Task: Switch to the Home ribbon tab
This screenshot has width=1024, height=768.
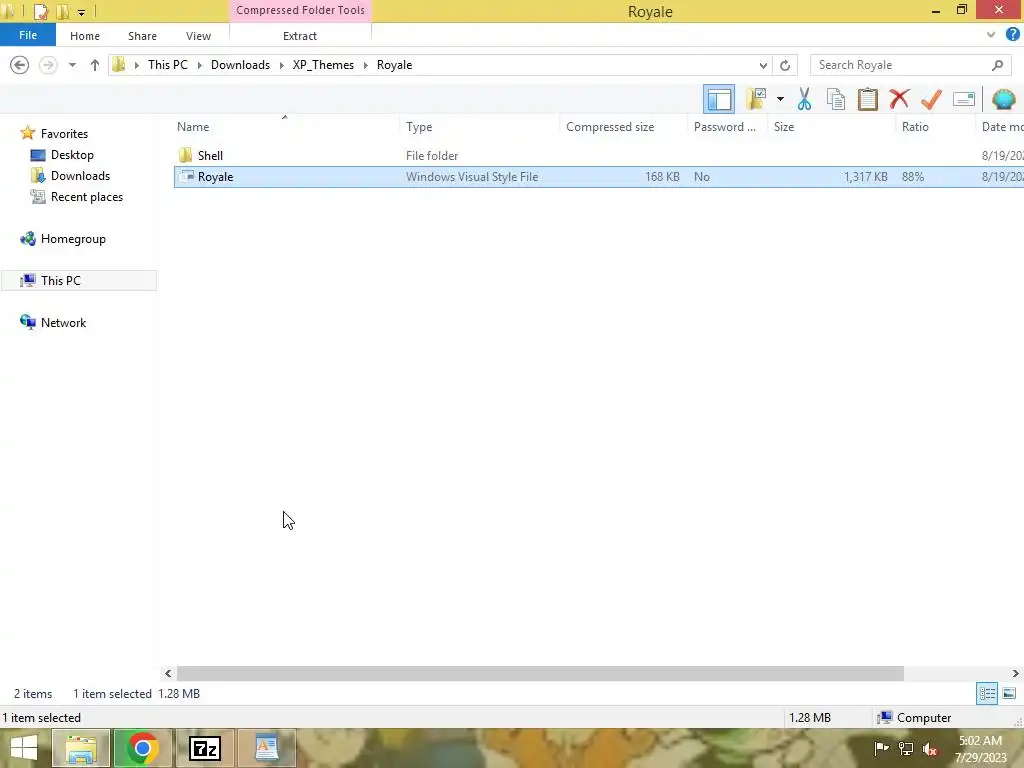Action: click(85, 36)
